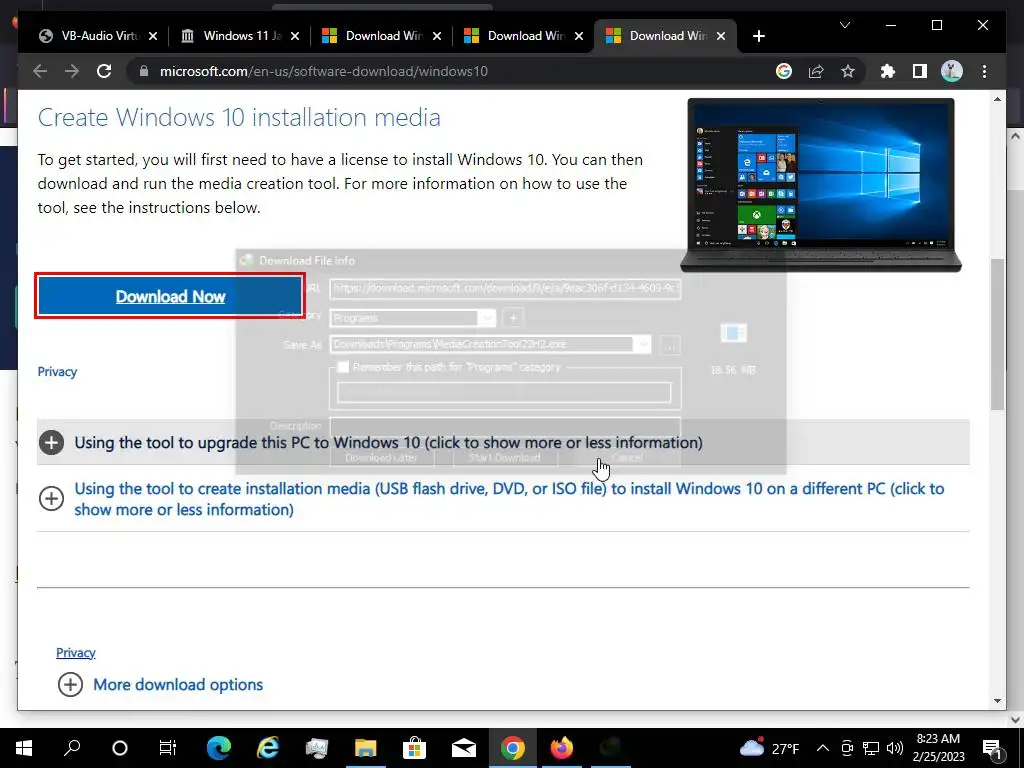
Task: Launch Internet Explorer from taskbar
Action: tap(268, 748)
